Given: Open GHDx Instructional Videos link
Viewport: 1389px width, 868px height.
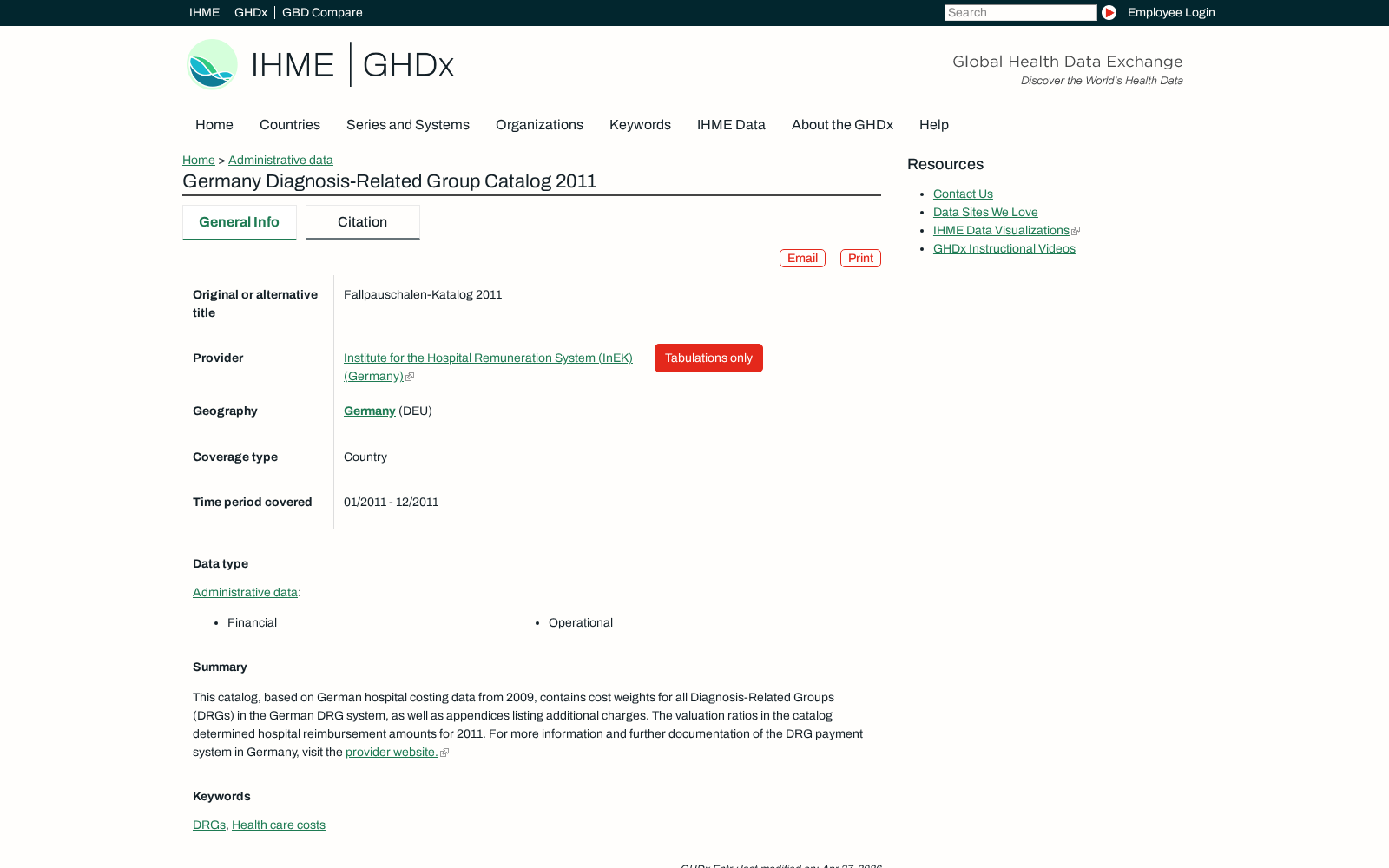Looking at the screenshot, I should [x=1004, y=248].
